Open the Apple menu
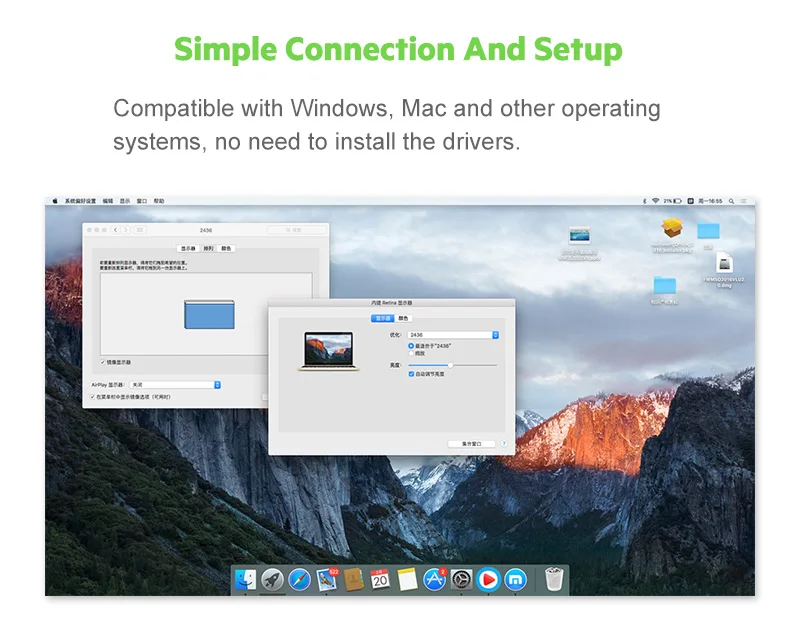 point(55,201)
